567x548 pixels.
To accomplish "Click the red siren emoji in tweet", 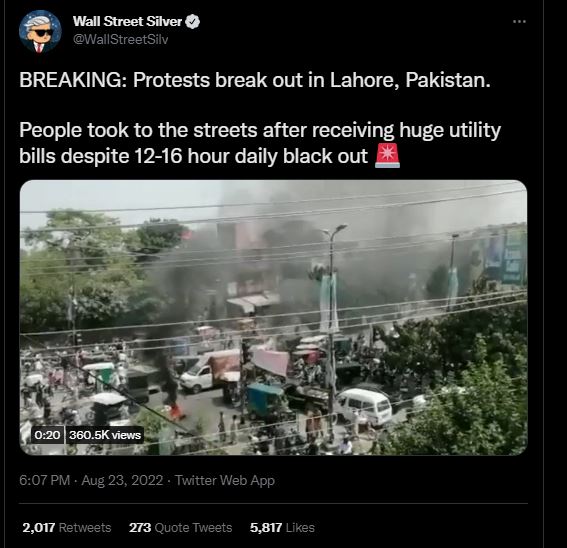I will coord(388,156).
